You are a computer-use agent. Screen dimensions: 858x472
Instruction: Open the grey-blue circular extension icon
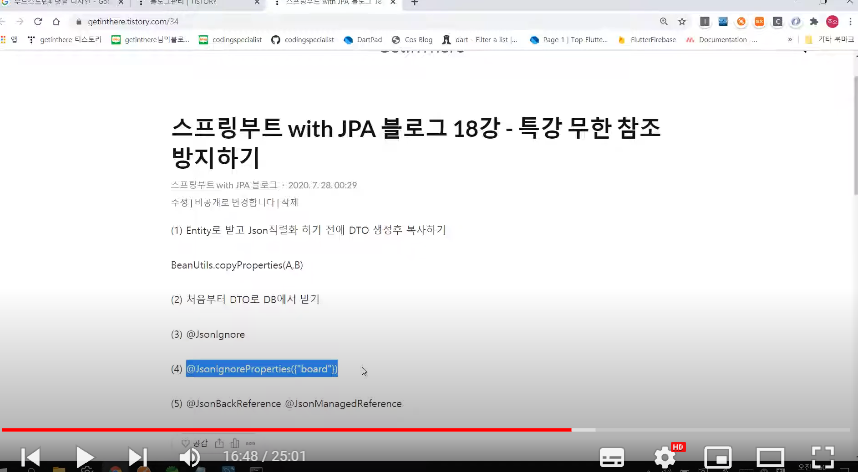pos(796,21)
